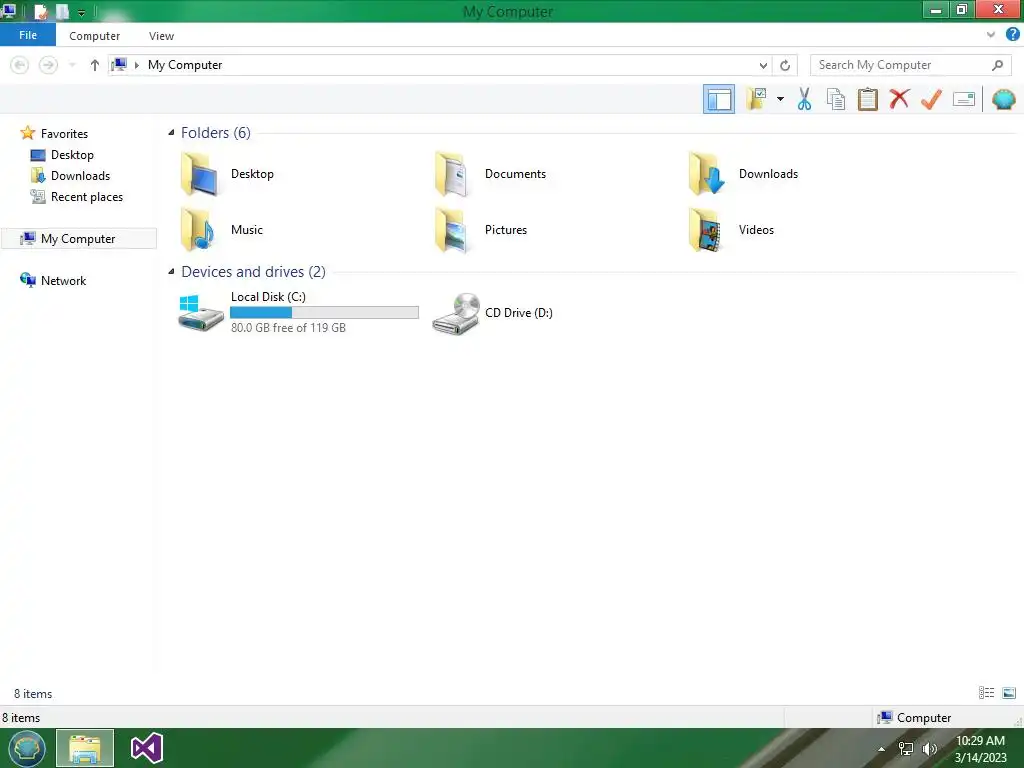The height and width of the screenshot is (768, 1024).
Task: Select the Pictures folder icon
Action: coord(453,230)
